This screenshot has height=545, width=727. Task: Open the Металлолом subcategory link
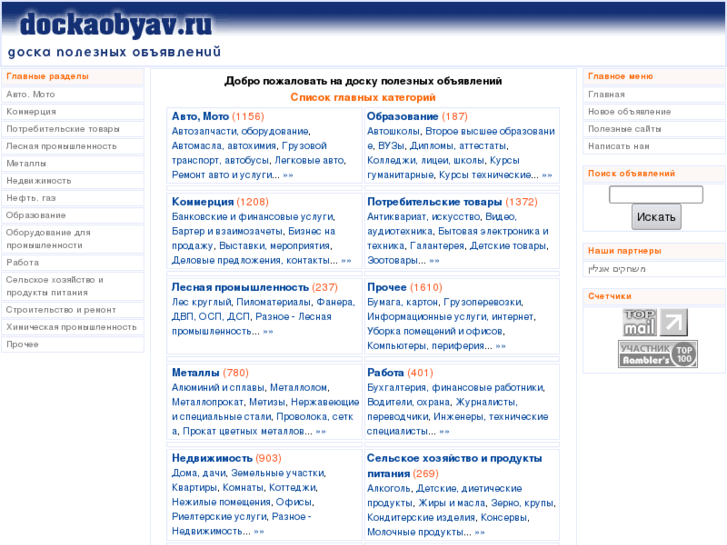pos(299,387)
